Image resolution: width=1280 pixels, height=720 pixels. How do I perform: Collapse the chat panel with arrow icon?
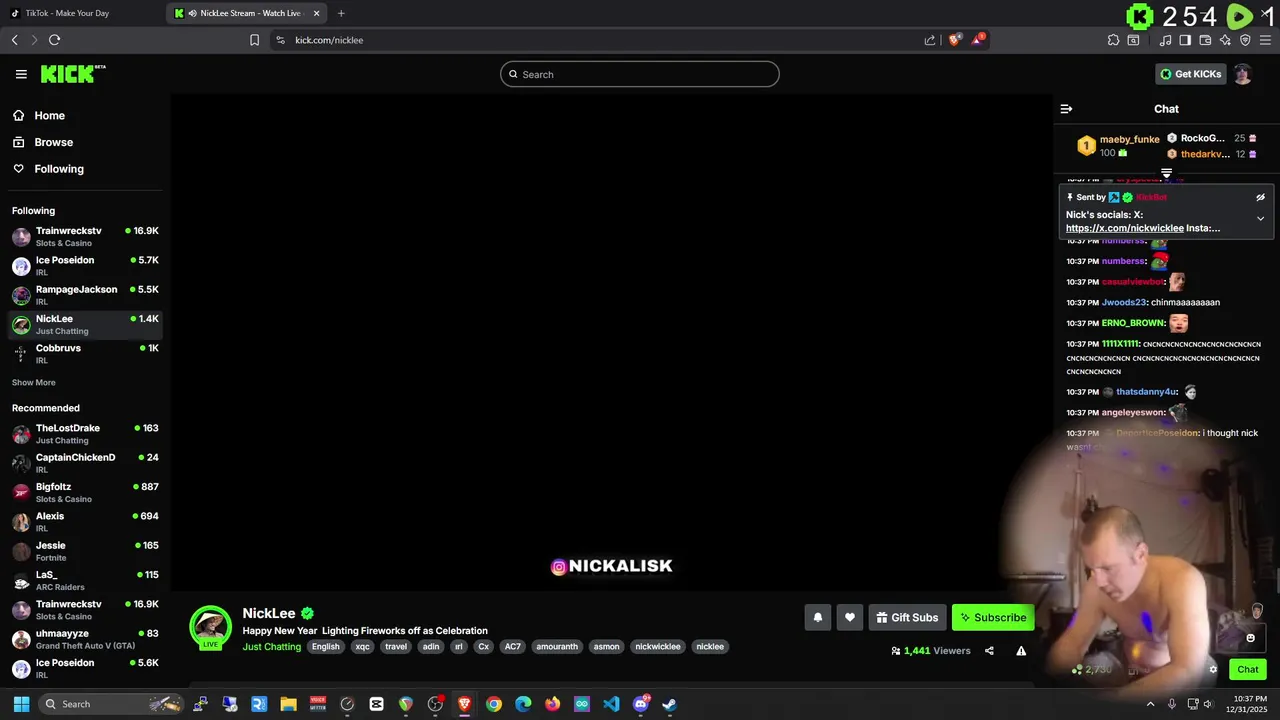click(x=1066, y=109)
